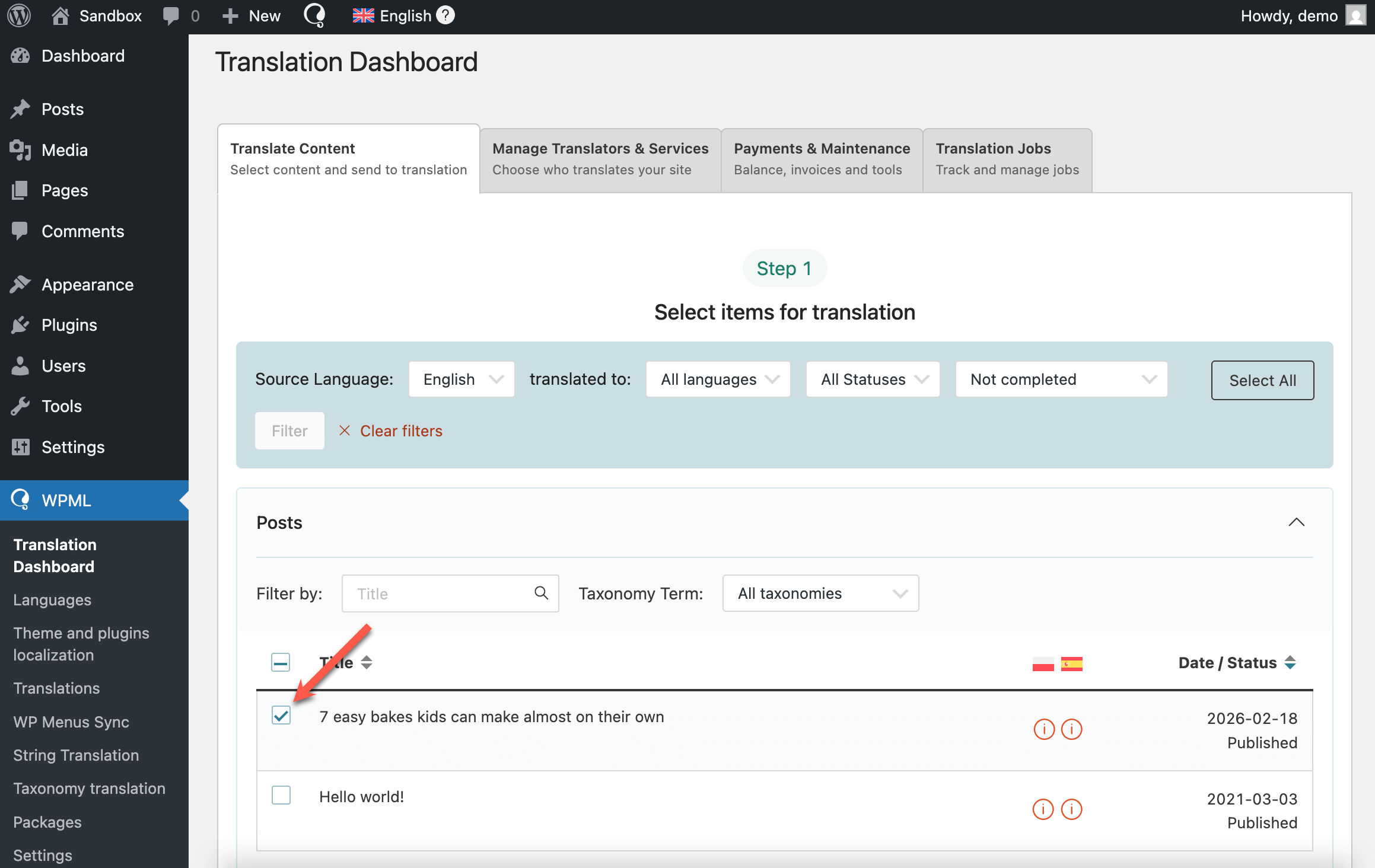The image size is (1375, 868).
Task: Collapse the Posts section chevron
Action: click(1297, 522)
